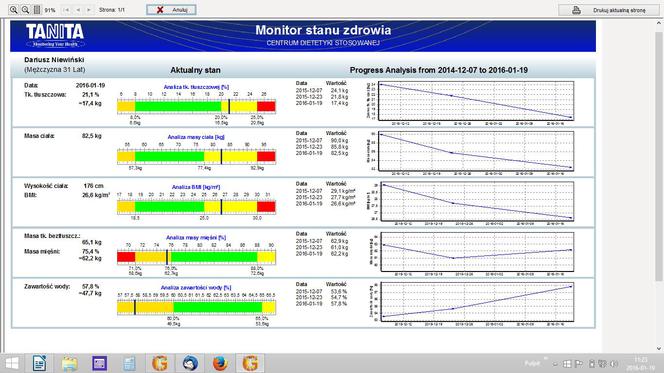664x373 pixels.
Task: Click the 'Tk. tłuszczowa:' label
Action: click(x=45, y=94)
